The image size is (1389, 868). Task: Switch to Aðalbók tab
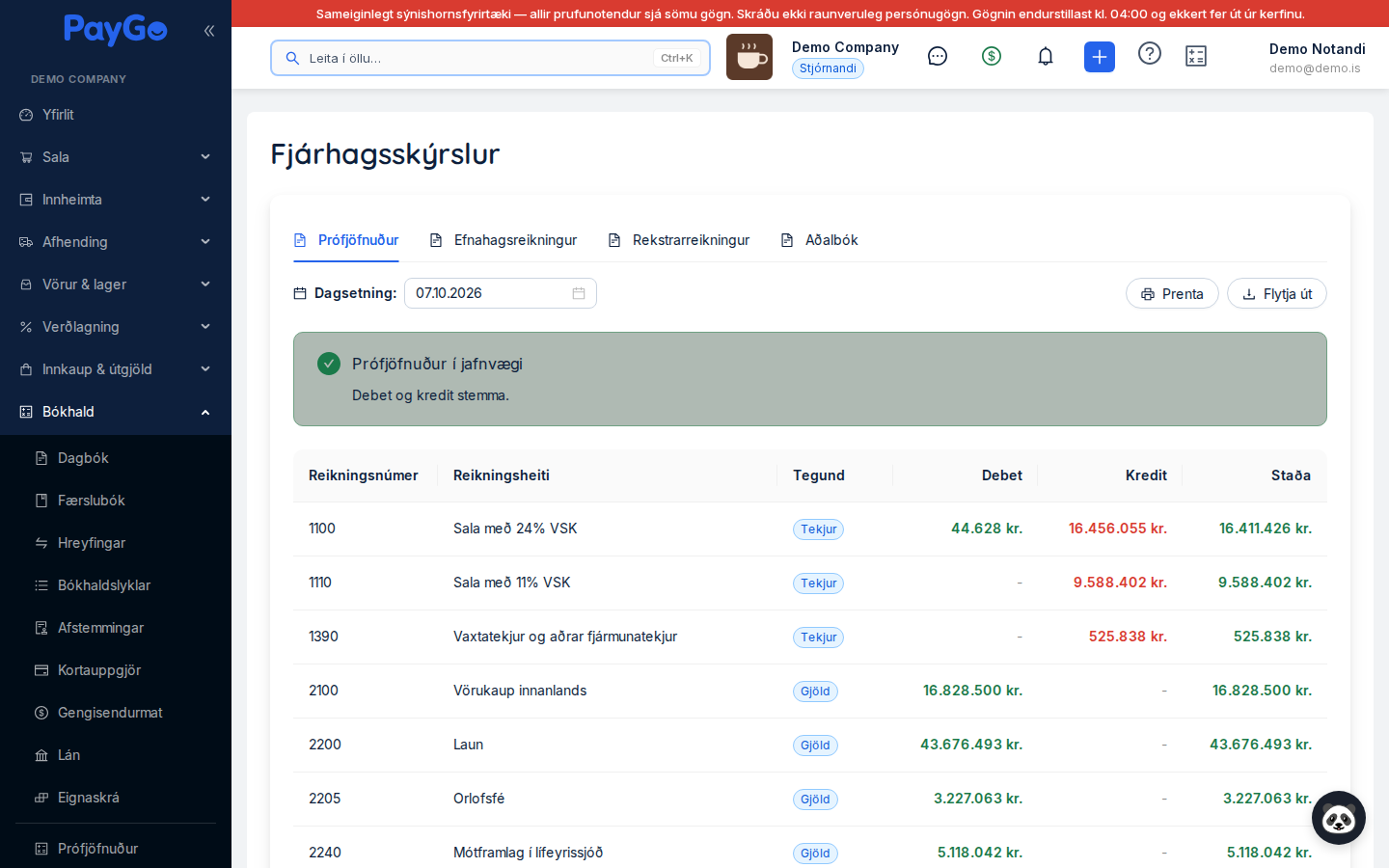820,240
